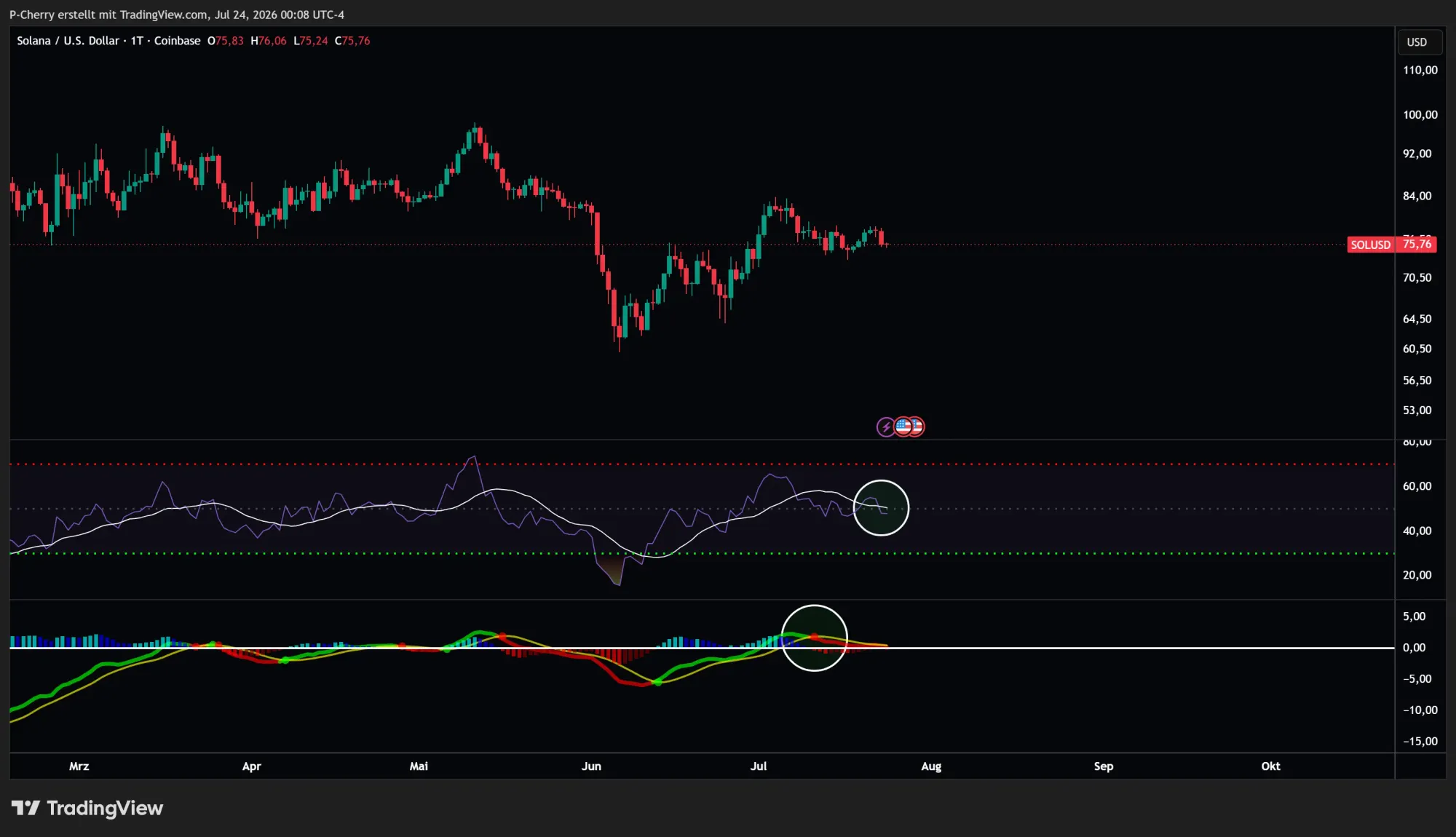This screenshot has height=837, width=1456.
Task: Click the 56,50 price axis label
Action: (x=1417, y=381)
